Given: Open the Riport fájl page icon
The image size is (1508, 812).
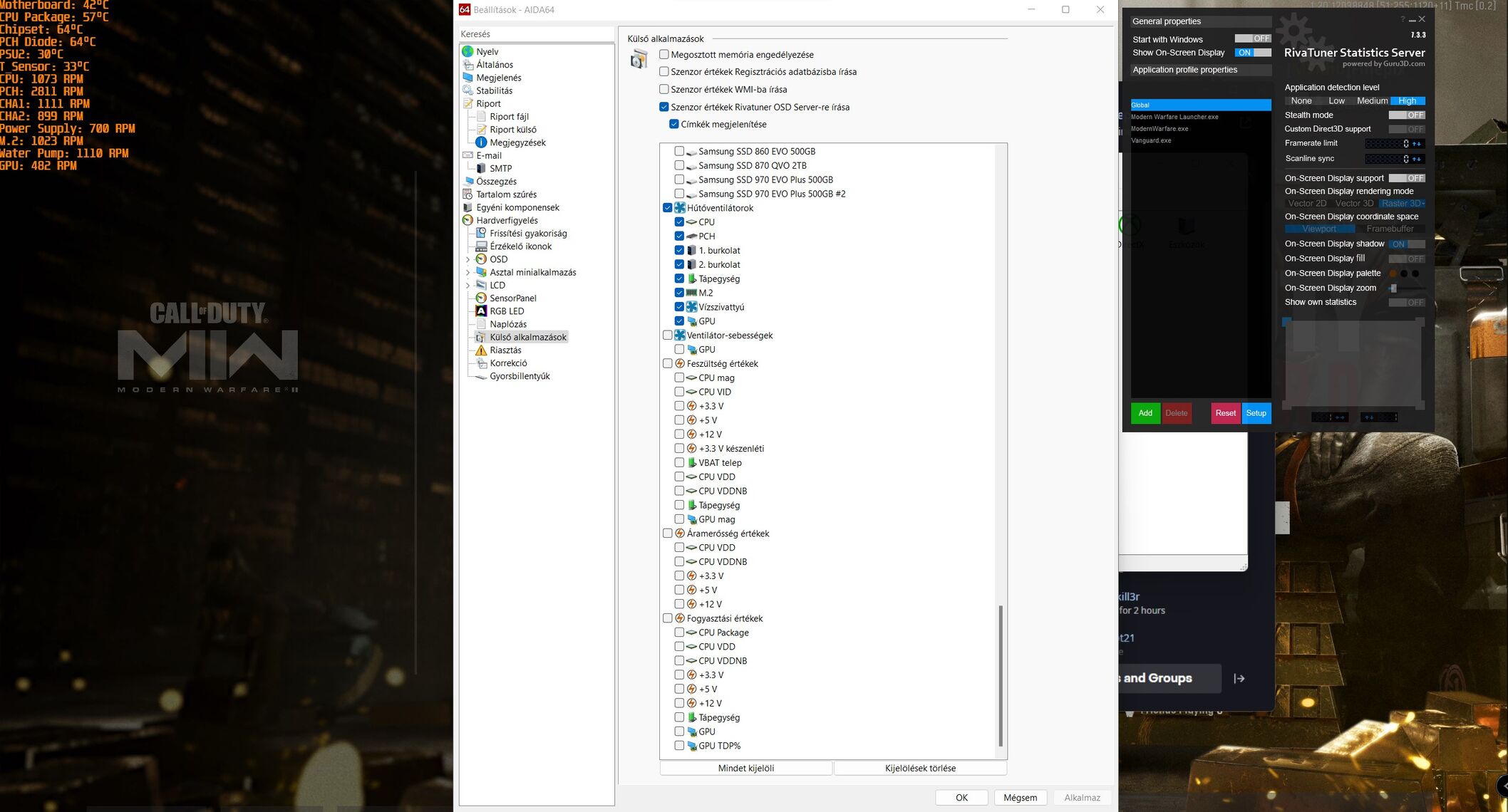Looking at the screenshot, I should pos(481,116).
